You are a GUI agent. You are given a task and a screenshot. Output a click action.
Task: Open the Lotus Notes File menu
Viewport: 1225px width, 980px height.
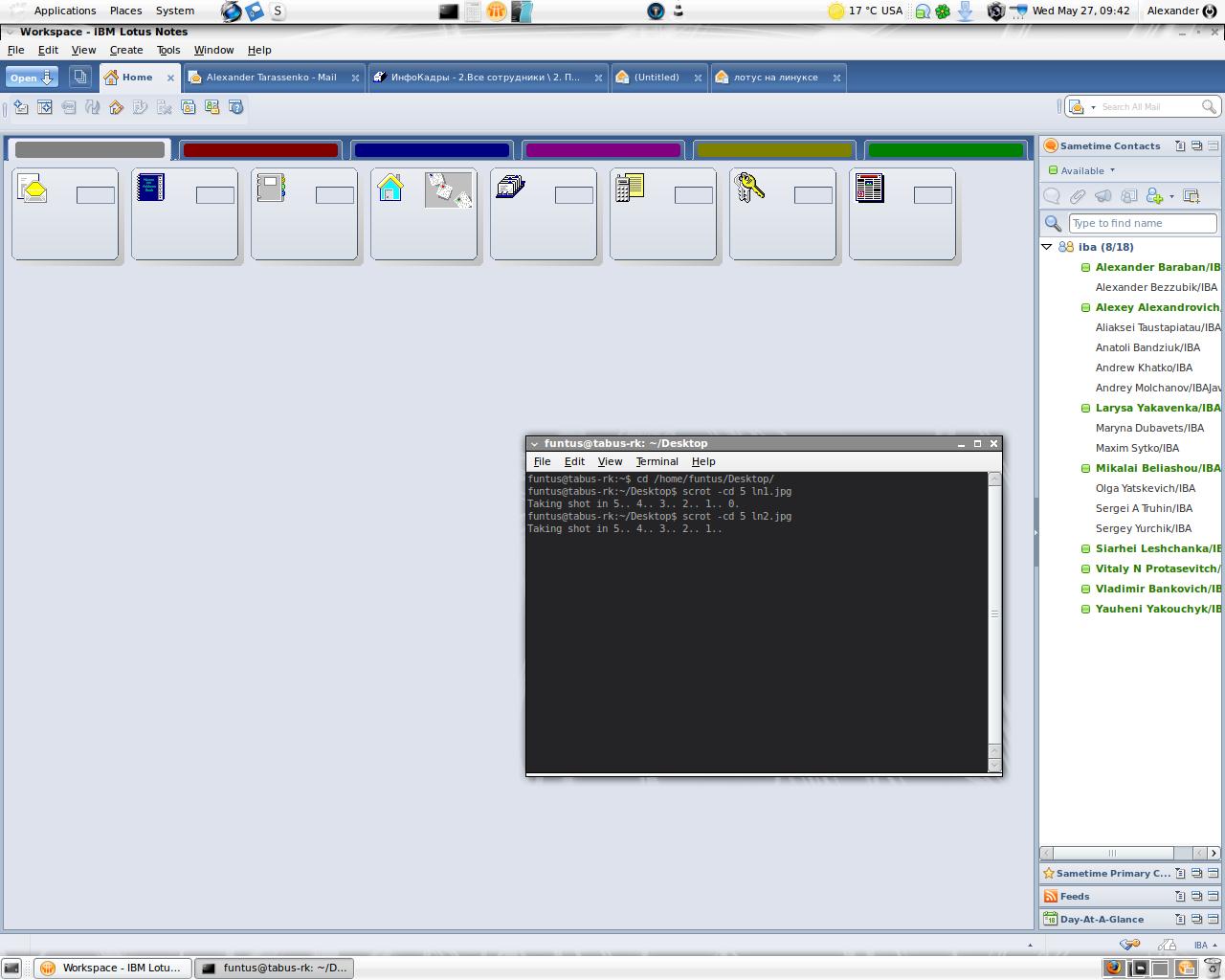(16, 50)
